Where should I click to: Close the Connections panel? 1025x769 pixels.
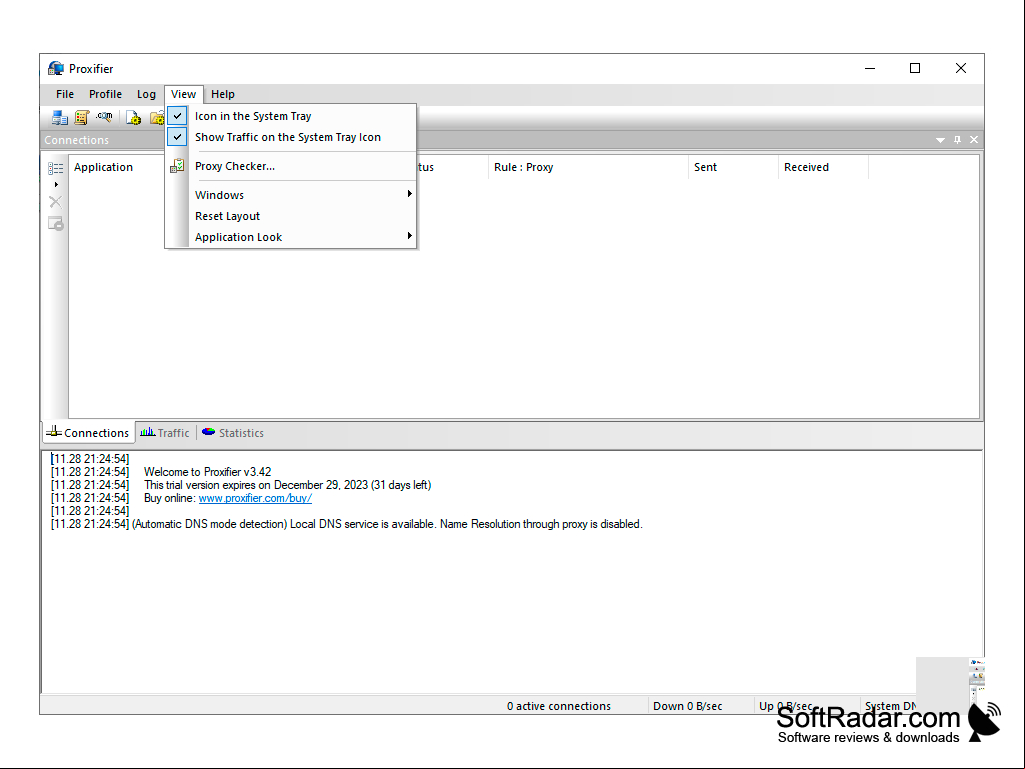click(974, 139)
